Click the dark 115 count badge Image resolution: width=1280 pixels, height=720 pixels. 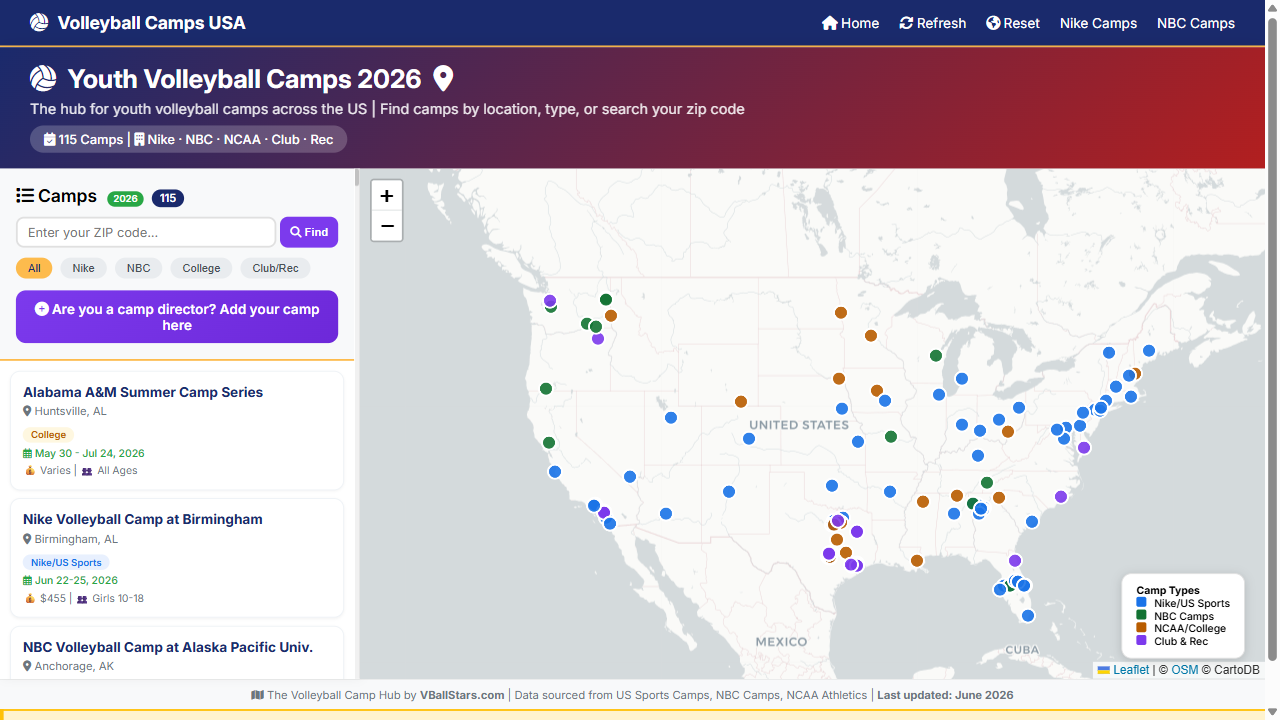tap(168, 198)
